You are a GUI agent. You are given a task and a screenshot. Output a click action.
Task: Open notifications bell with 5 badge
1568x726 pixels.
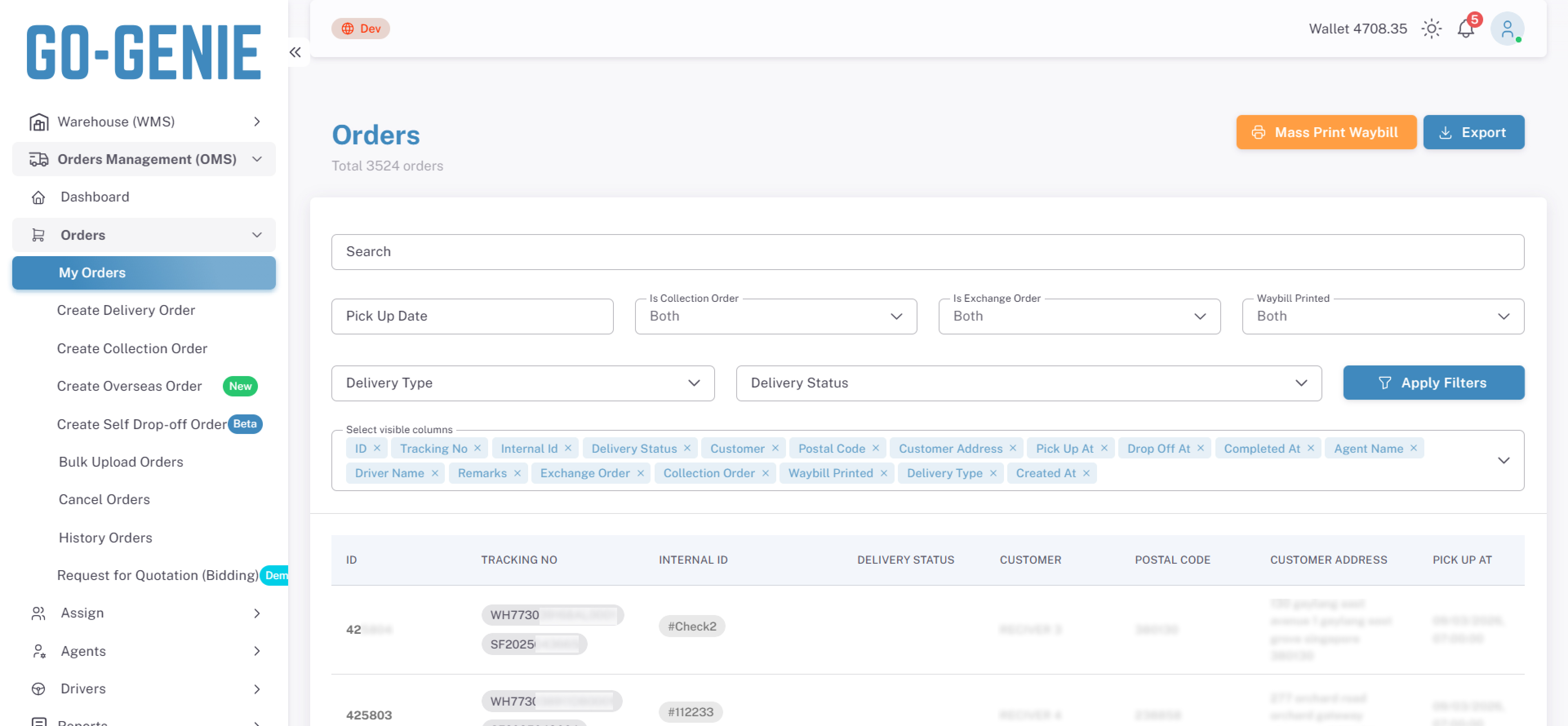1466,29
